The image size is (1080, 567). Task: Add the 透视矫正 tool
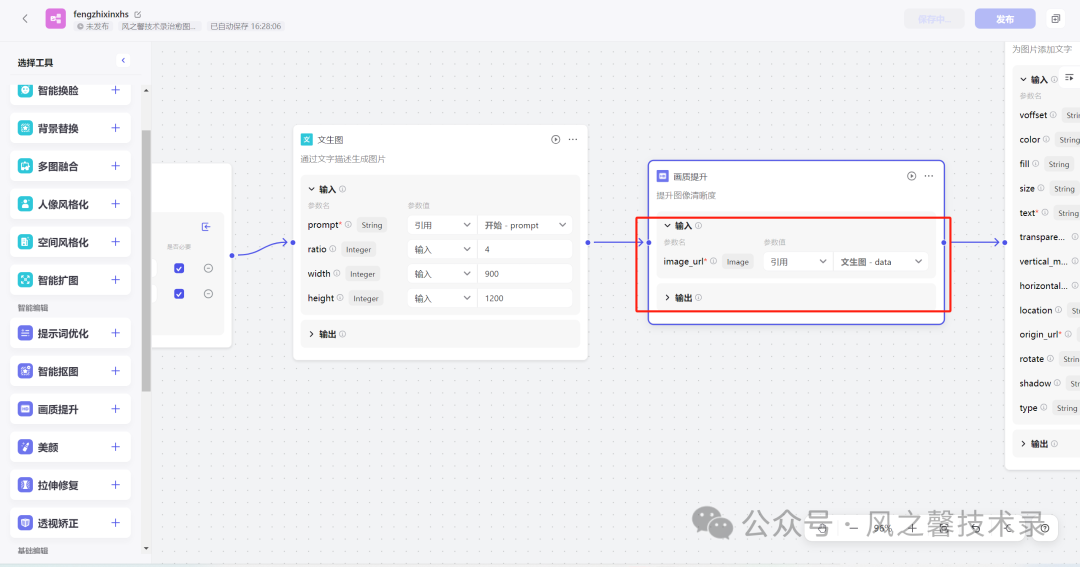[116, 523]
